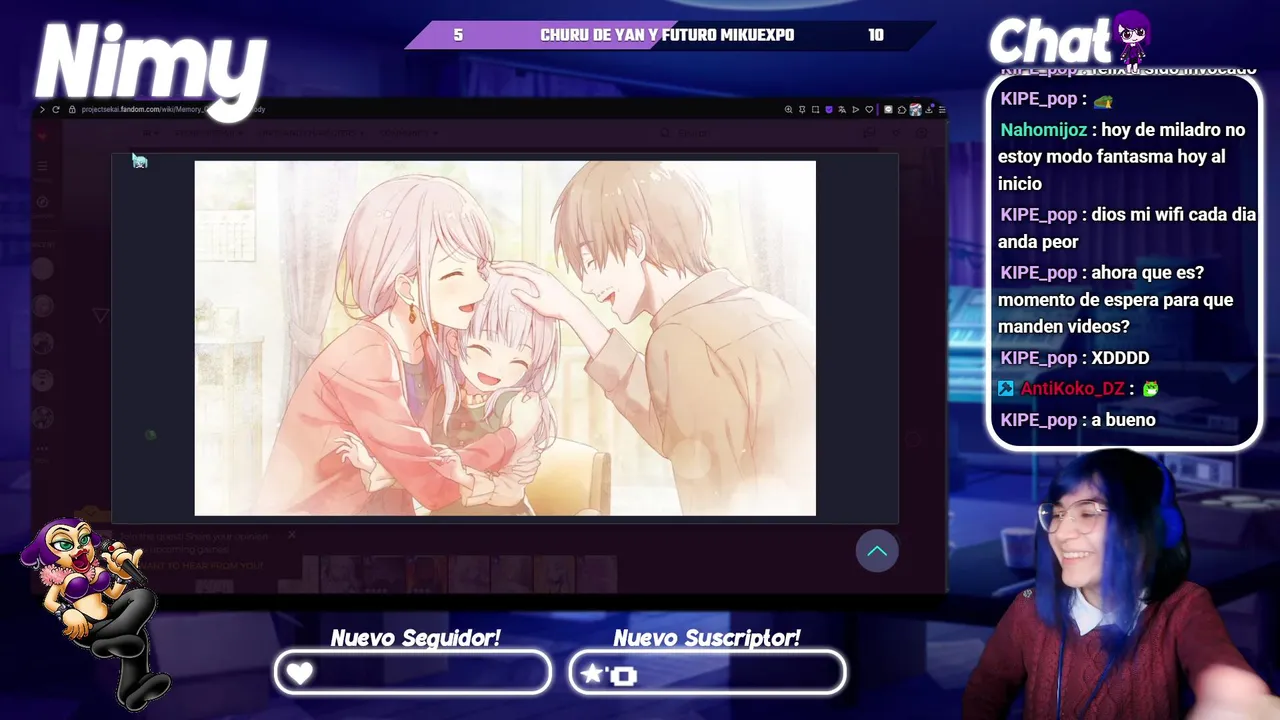This screenshot has height=720, width=1280.
Task: Click the translate page icon
Action: [x=842, y=110]
